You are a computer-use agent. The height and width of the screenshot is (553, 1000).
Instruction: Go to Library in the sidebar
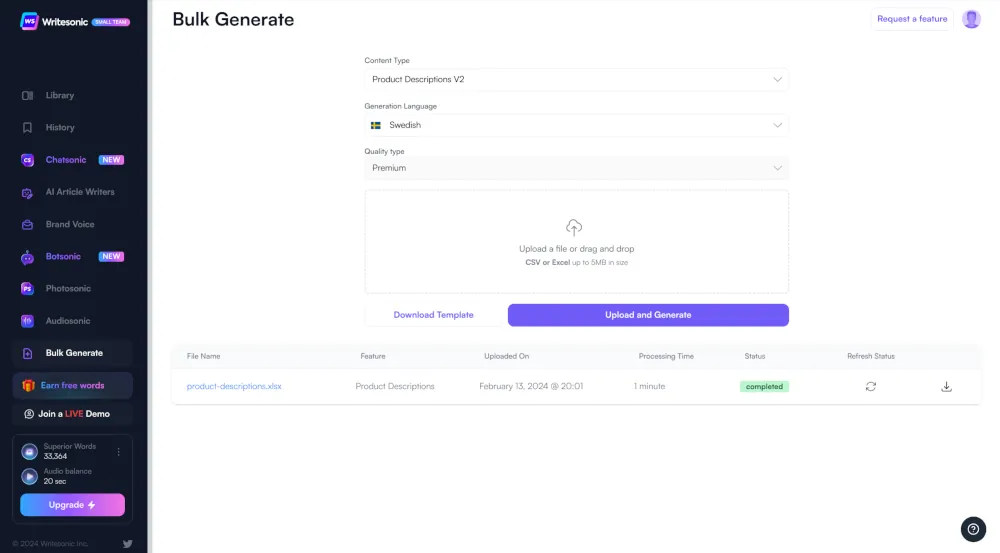point(60,96)
